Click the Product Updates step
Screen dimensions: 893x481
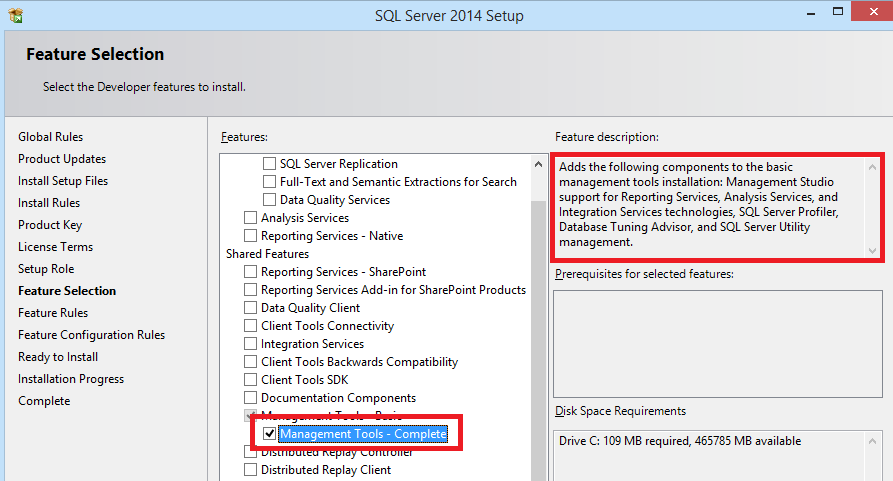pos(62,159)
